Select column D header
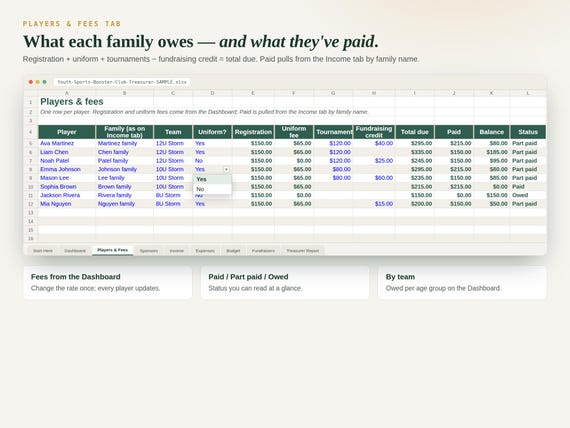The image size is (570, 428). tap(212, 93)
